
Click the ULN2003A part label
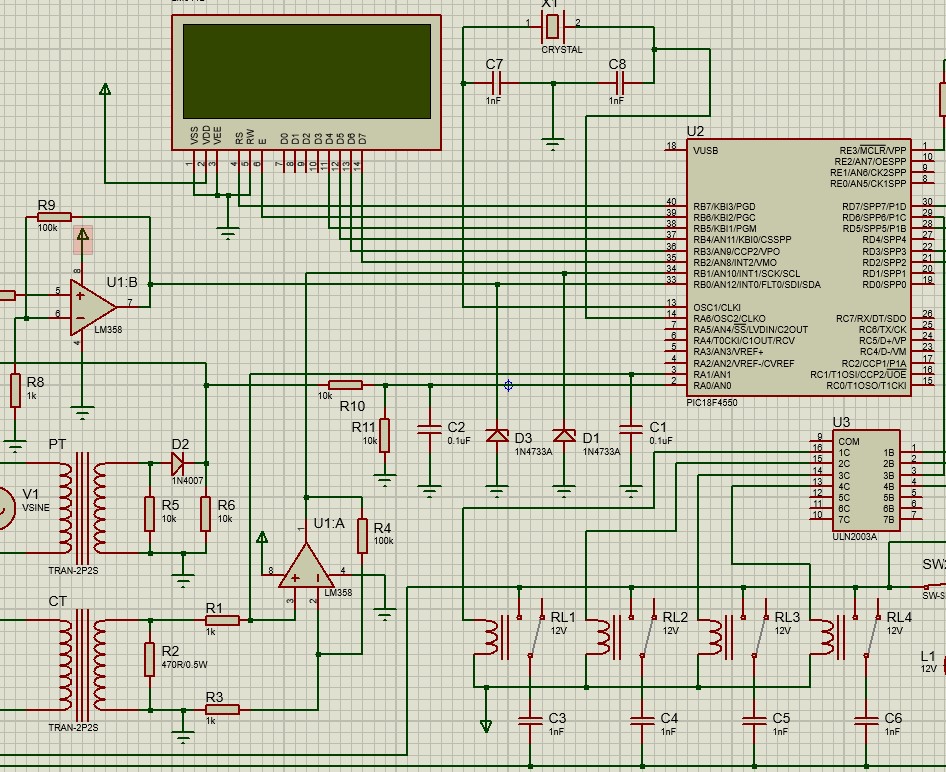pos(855,537)
